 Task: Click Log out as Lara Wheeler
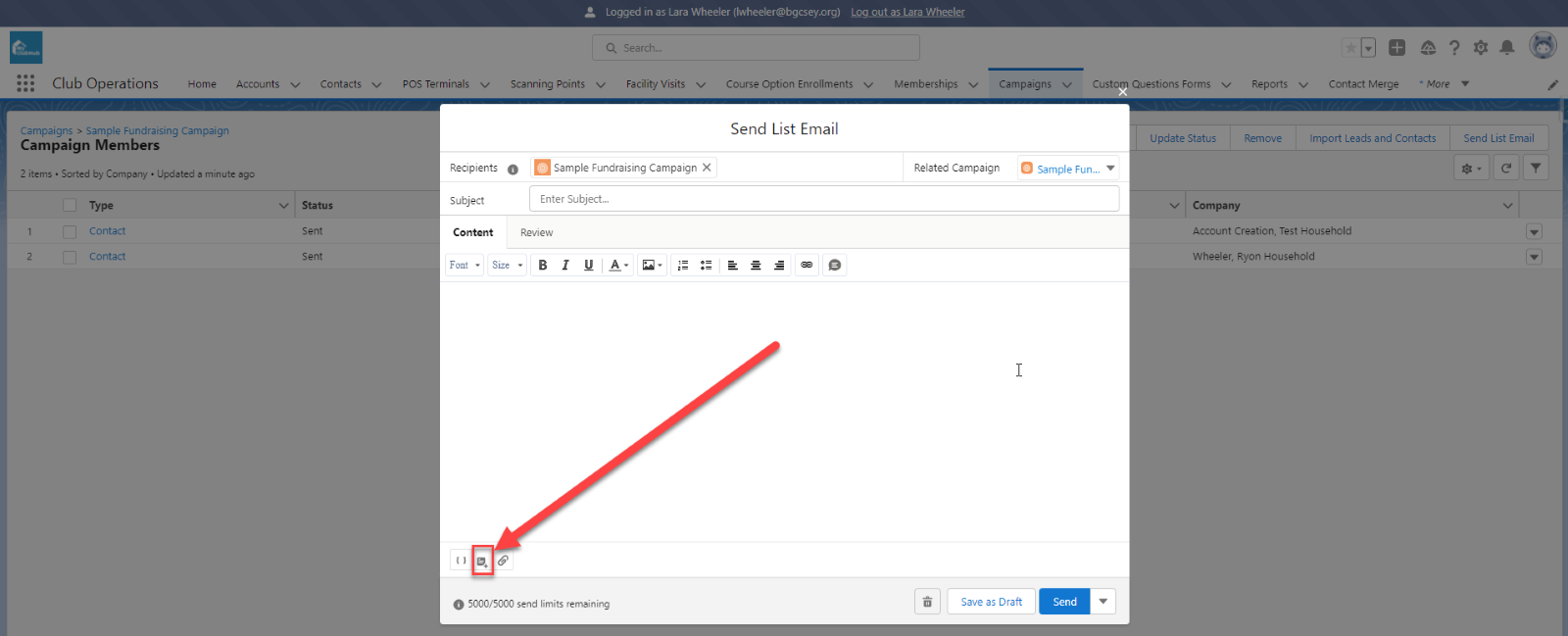coord(907,12)
